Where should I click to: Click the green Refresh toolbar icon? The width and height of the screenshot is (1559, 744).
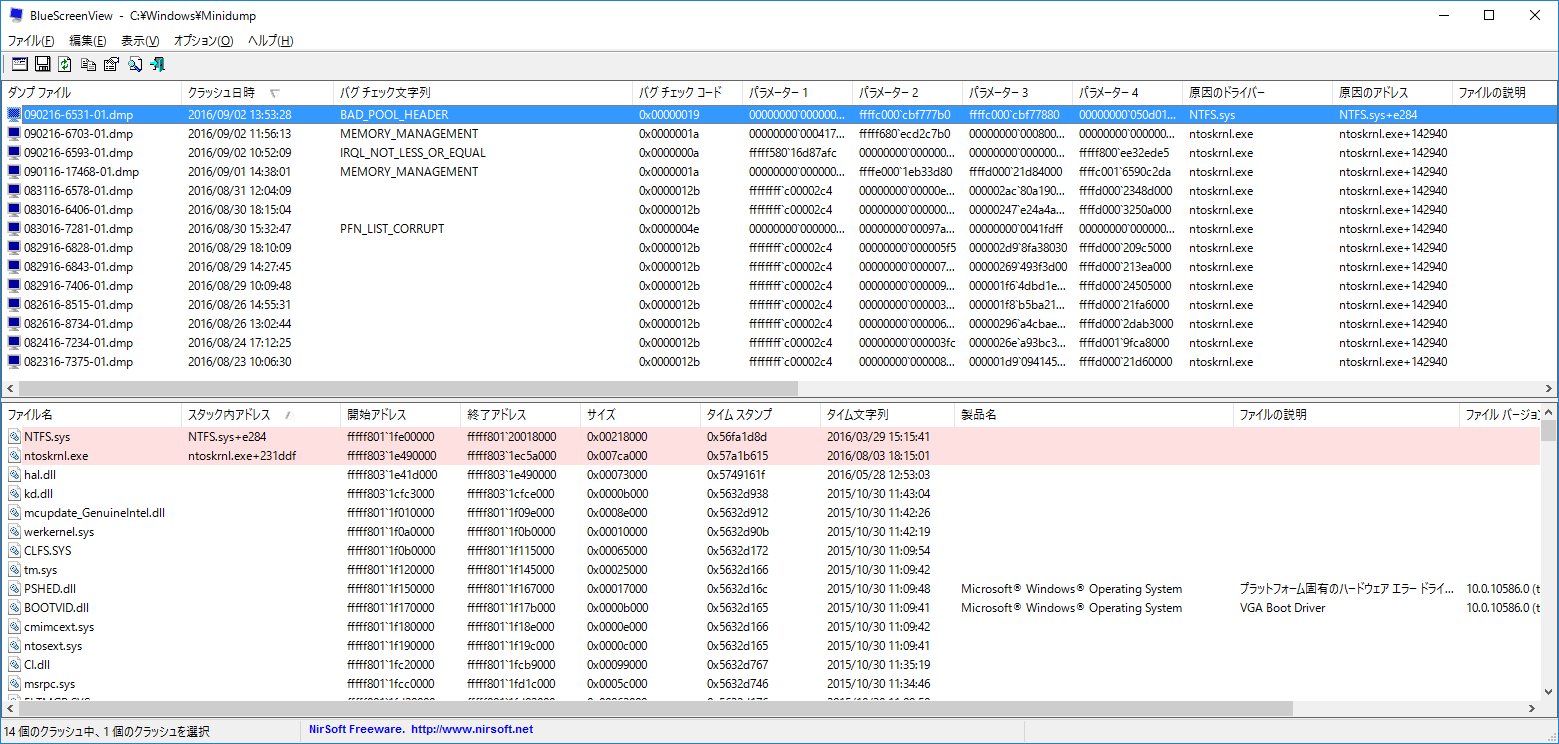(x=65, y=64)
